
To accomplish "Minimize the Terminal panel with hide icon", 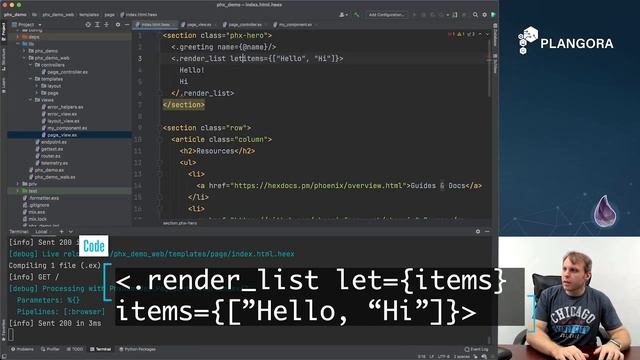I will (x=487, y=231).
